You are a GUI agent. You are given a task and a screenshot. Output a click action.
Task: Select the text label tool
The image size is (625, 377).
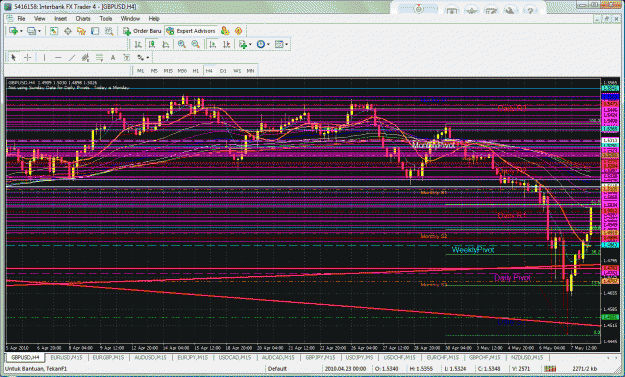click(113, 58)
